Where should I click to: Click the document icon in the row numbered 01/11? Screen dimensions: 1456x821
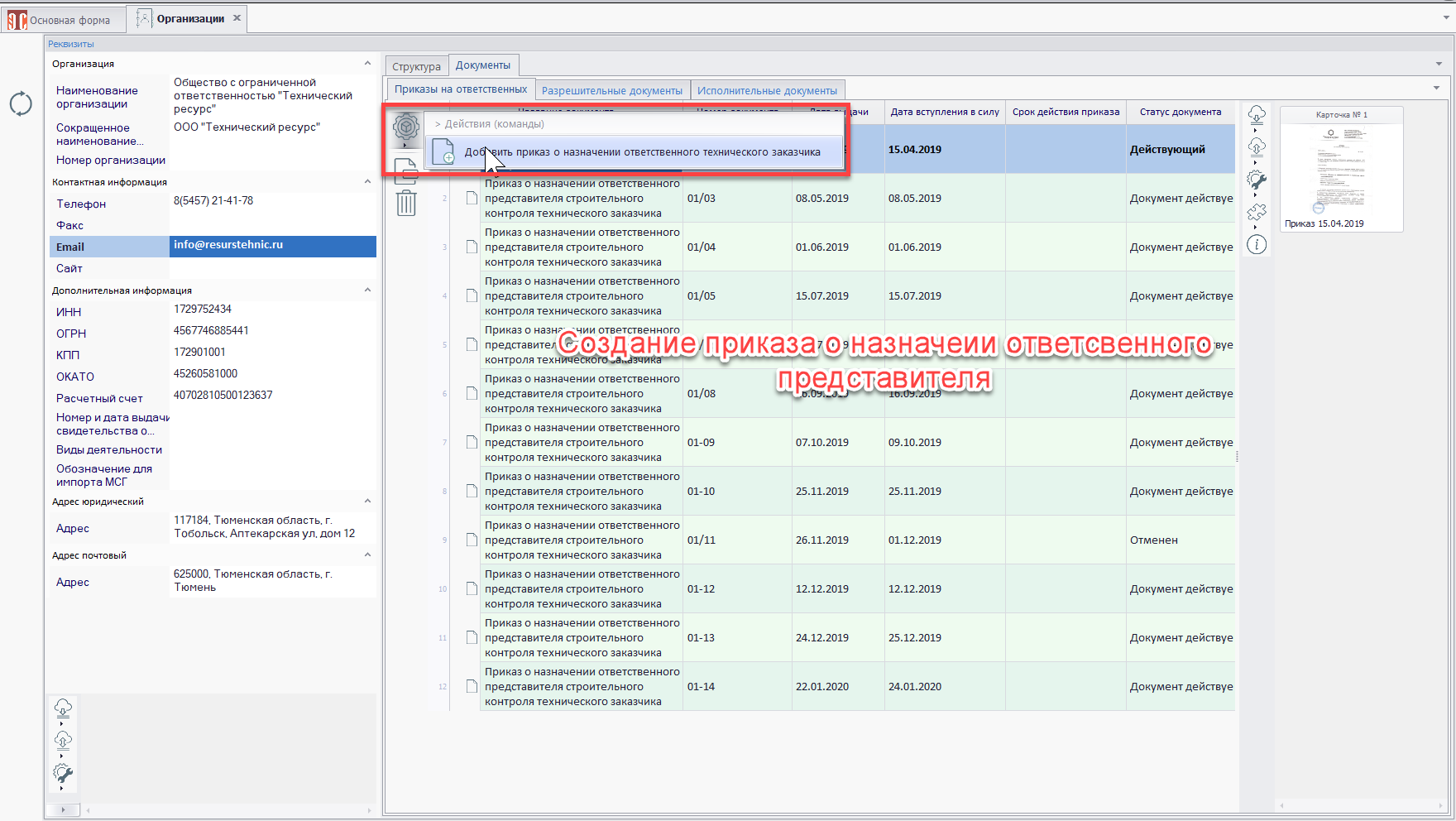pos(472,540)
